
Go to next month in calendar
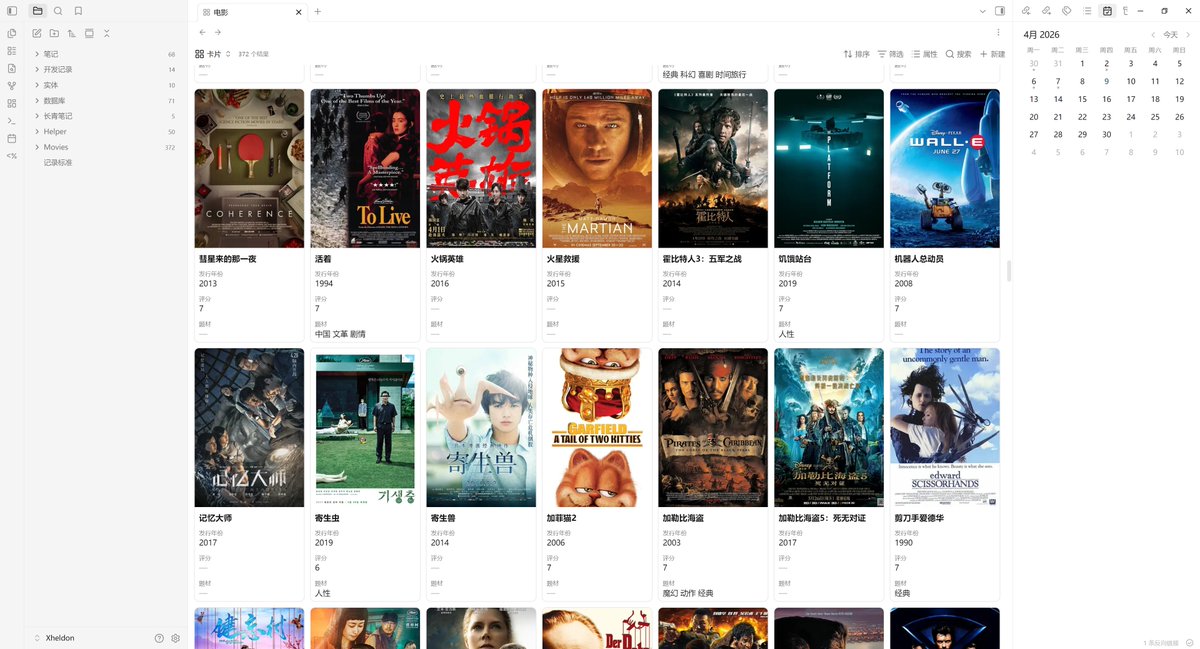coord(1186,34)
